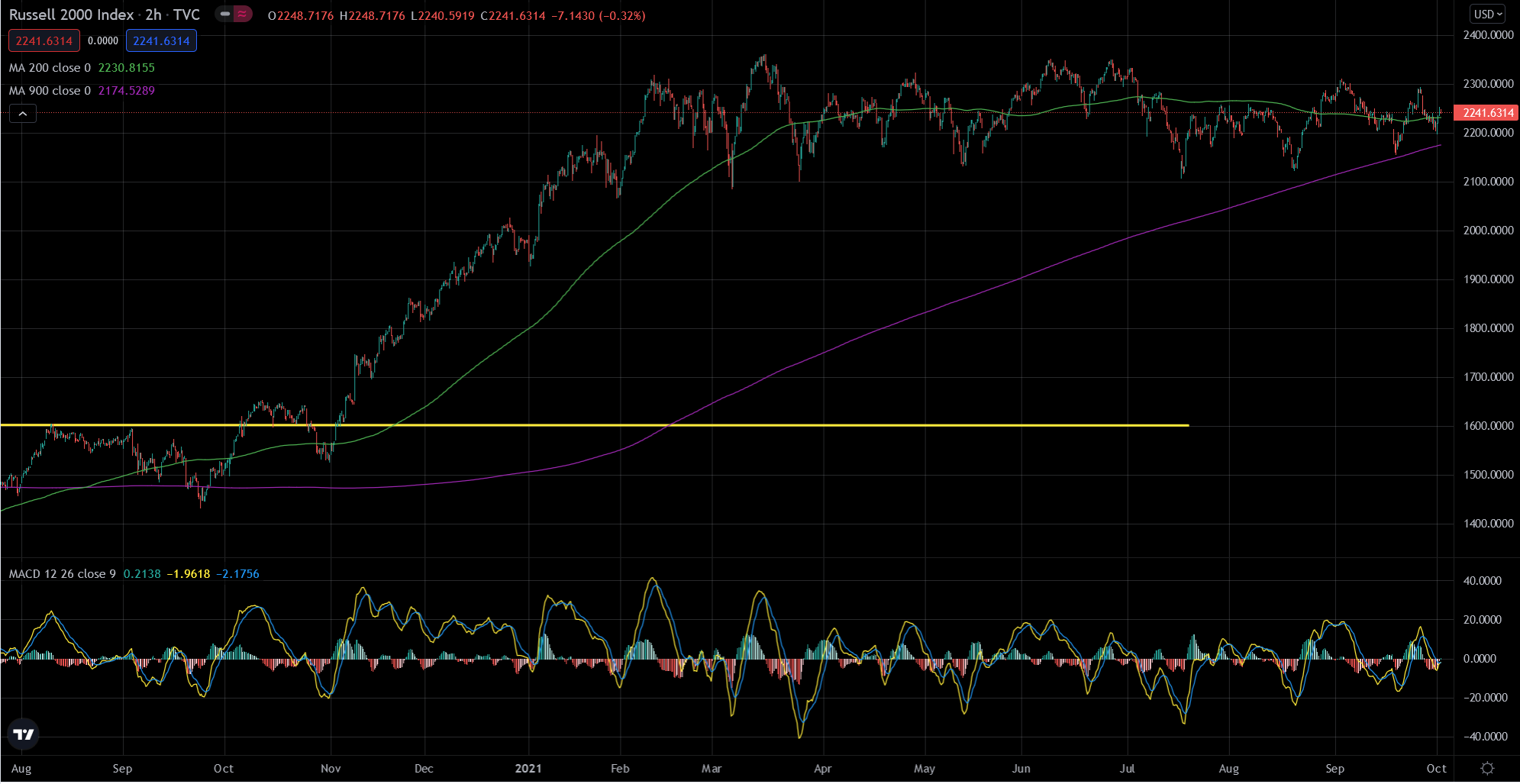
Task: Click the open value O2248.7176
Action: tap(301, 15)
